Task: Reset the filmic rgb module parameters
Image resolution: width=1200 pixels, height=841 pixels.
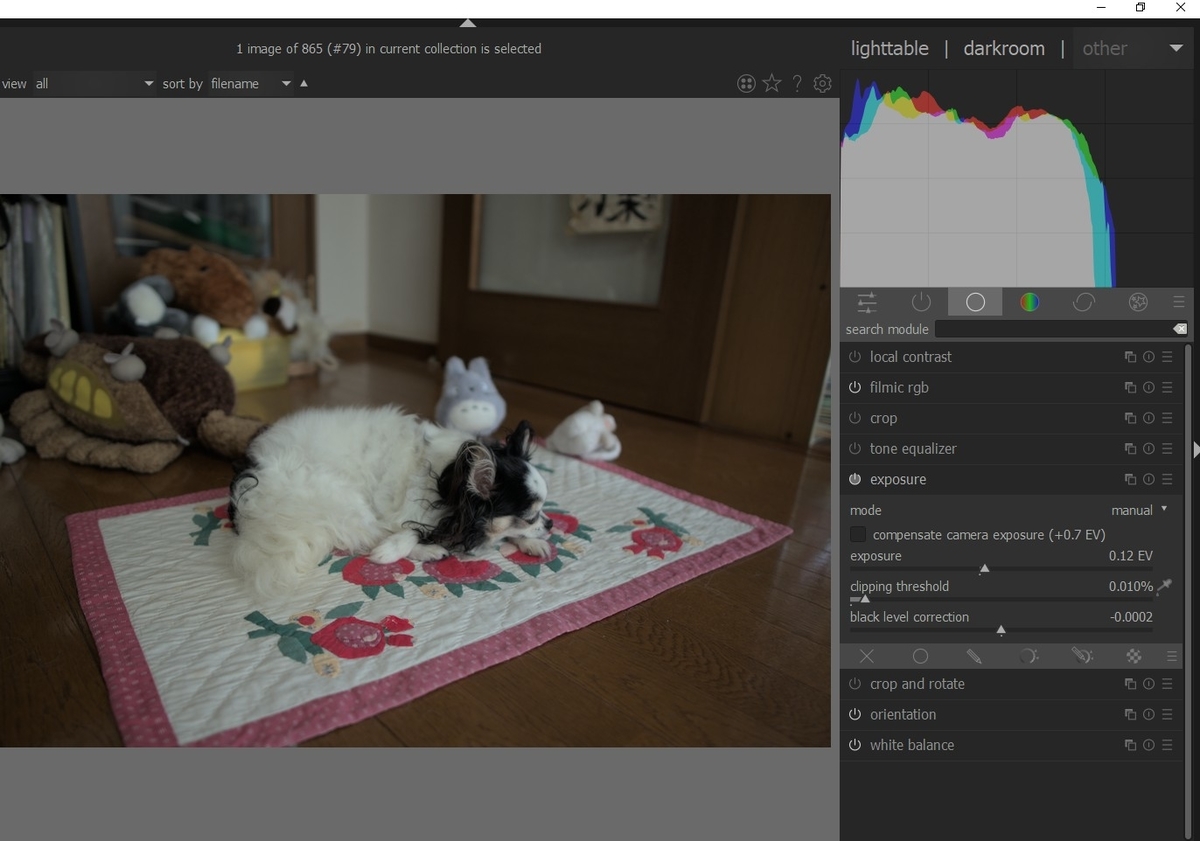Action: (1149, 388)
